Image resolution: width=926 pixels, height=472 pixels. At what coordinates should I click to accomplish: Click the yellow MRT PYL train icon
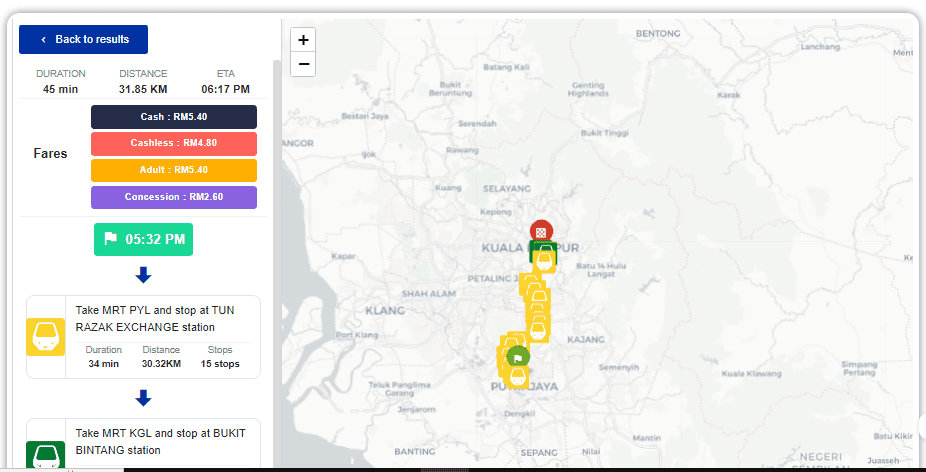pyautogui.click(x=45, y=337)
